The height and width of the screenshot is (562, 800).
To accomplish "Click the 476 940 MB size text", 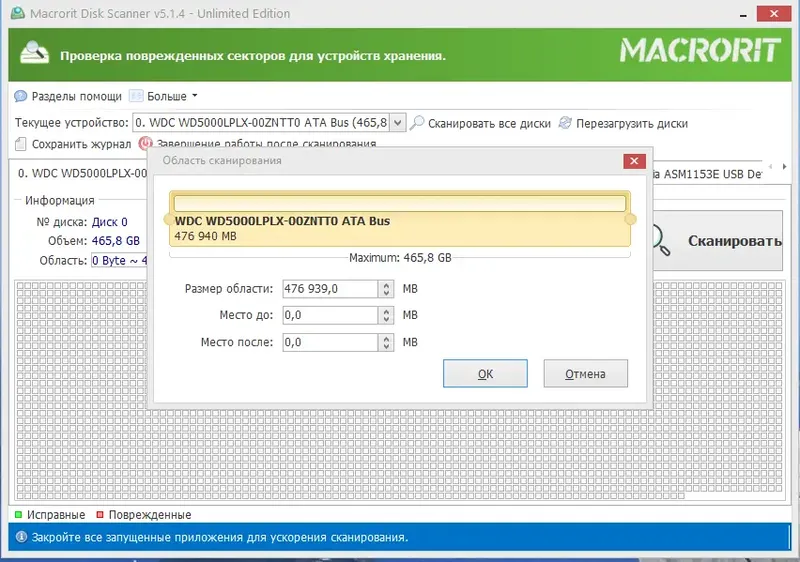I will coord(206,236).
